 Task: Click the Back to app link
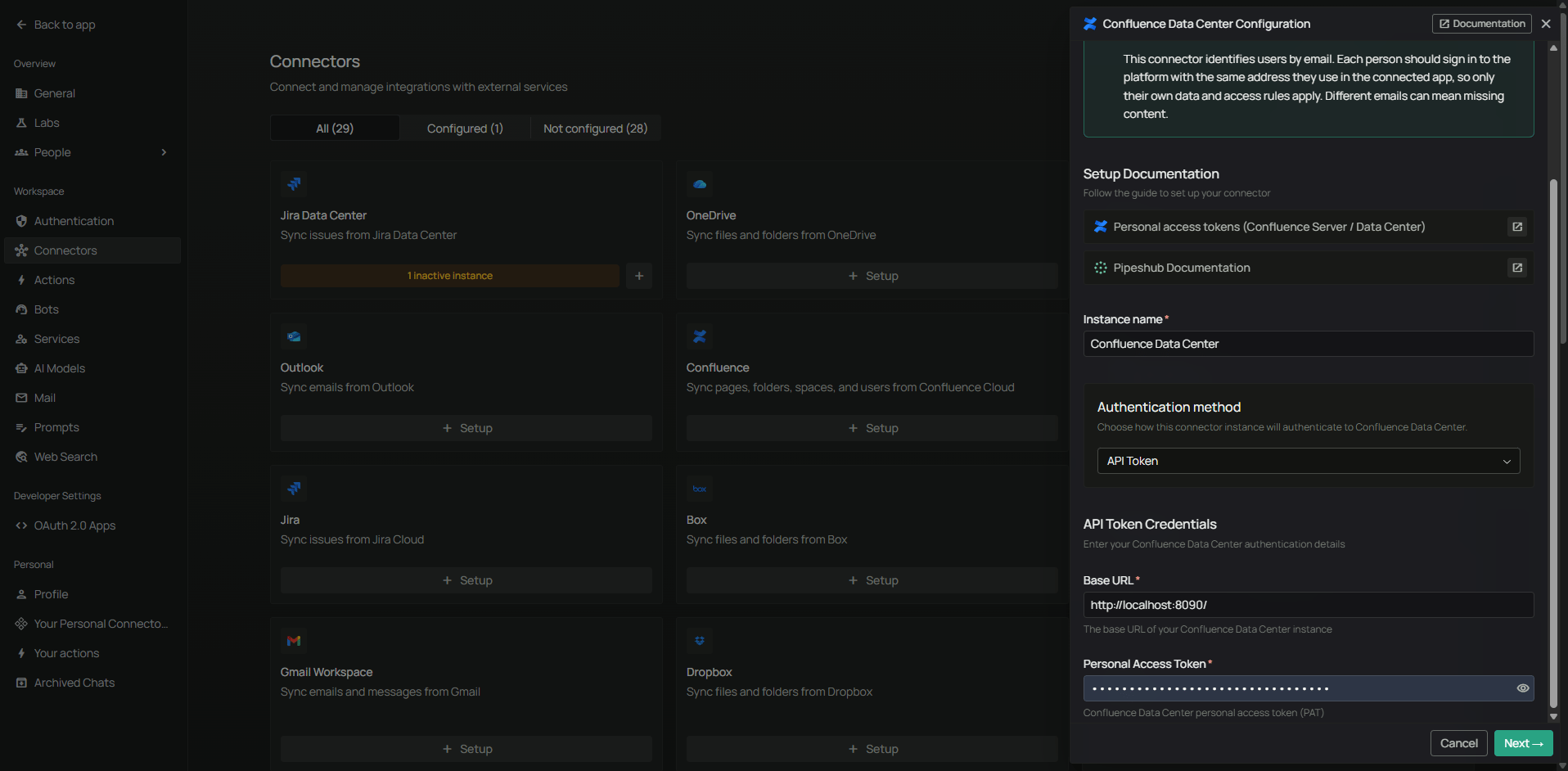56,25
